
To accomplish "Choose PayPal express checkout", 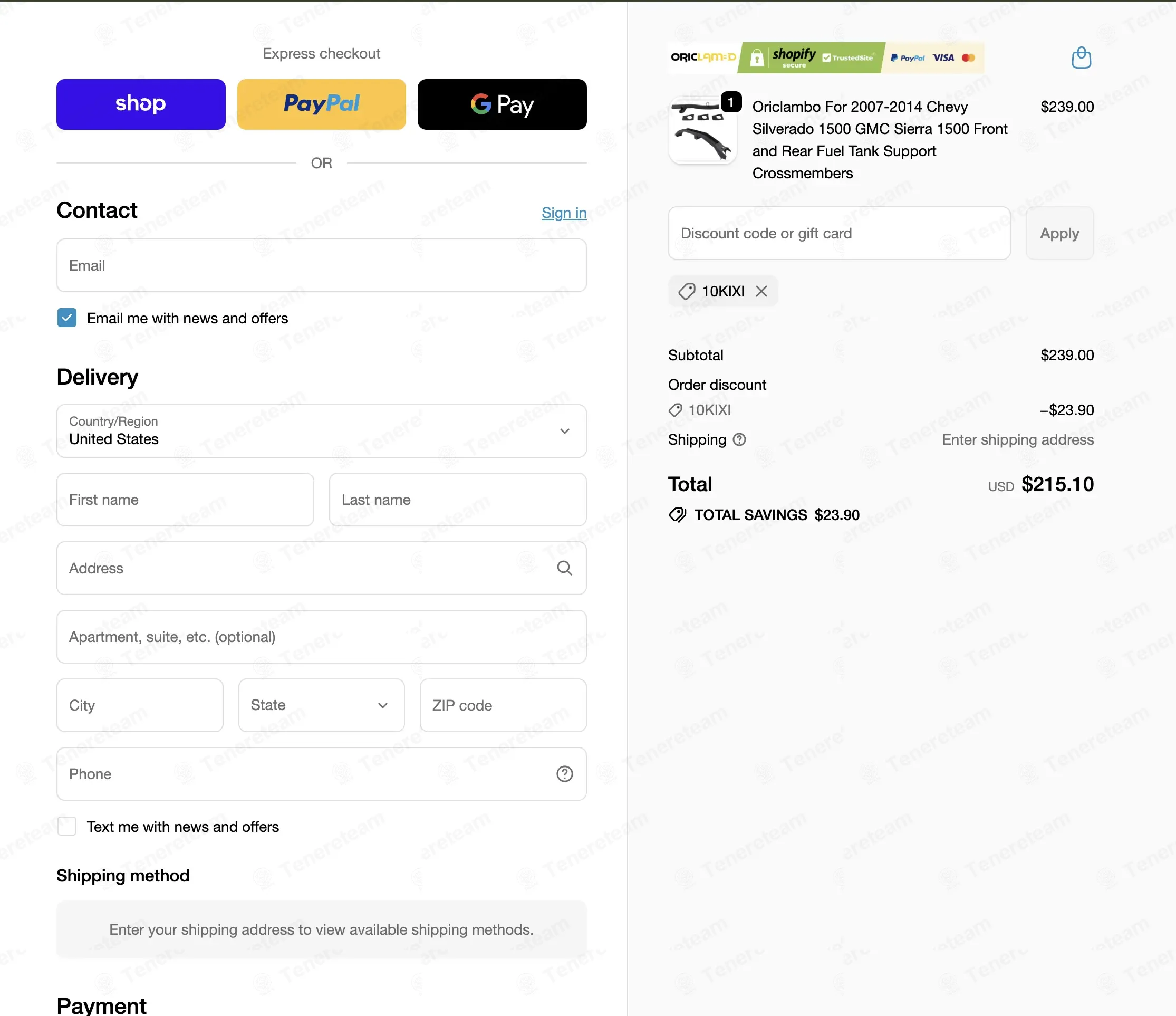I will pyautogui.click(x=321, y=104).
